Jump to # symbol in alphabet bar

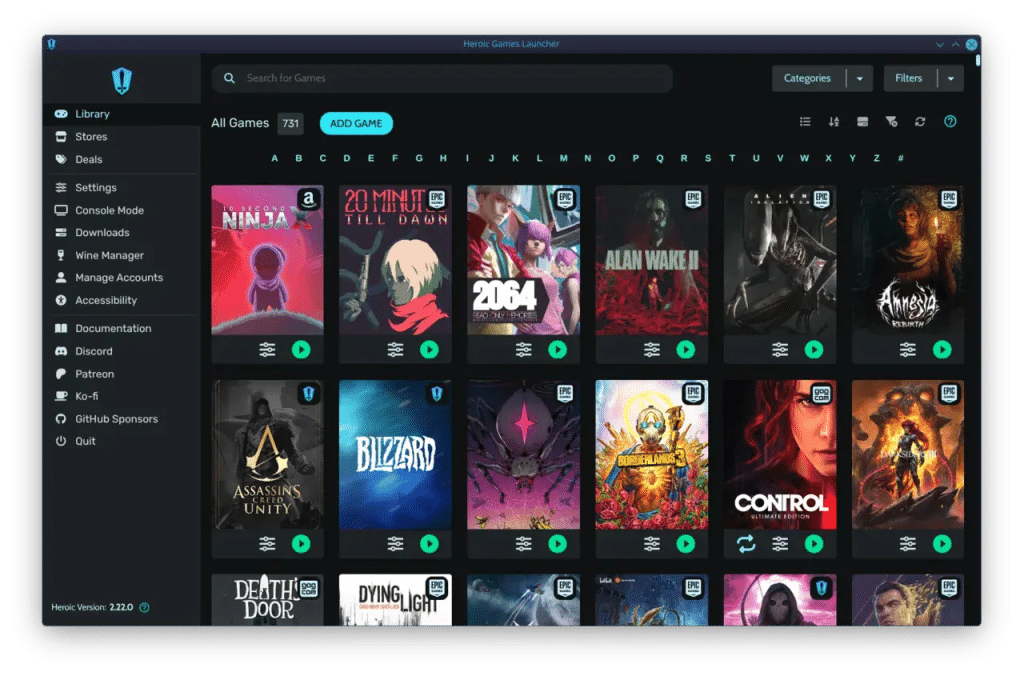901,159
